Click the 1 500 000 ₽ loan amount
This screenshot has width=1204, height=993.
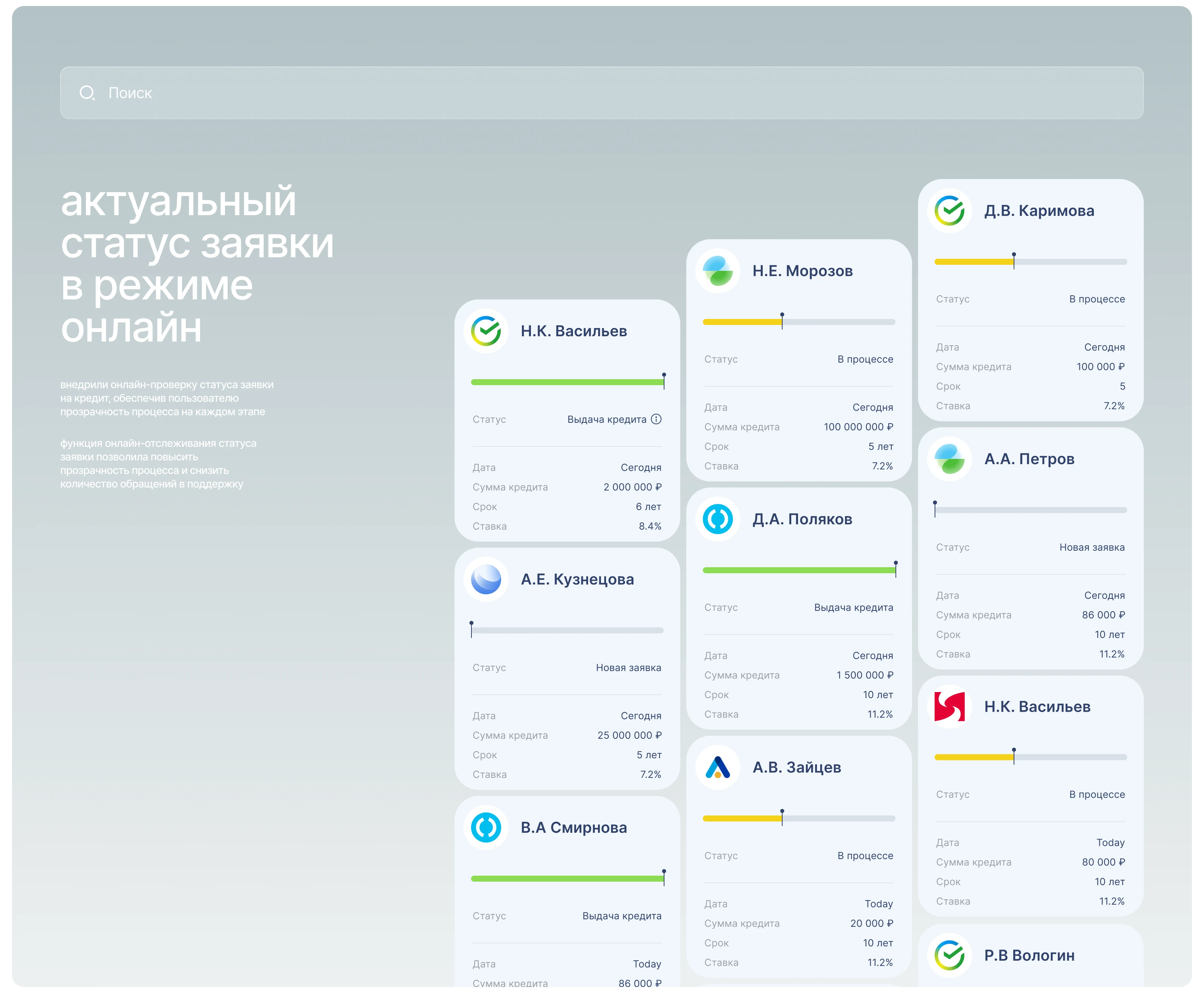865,675
